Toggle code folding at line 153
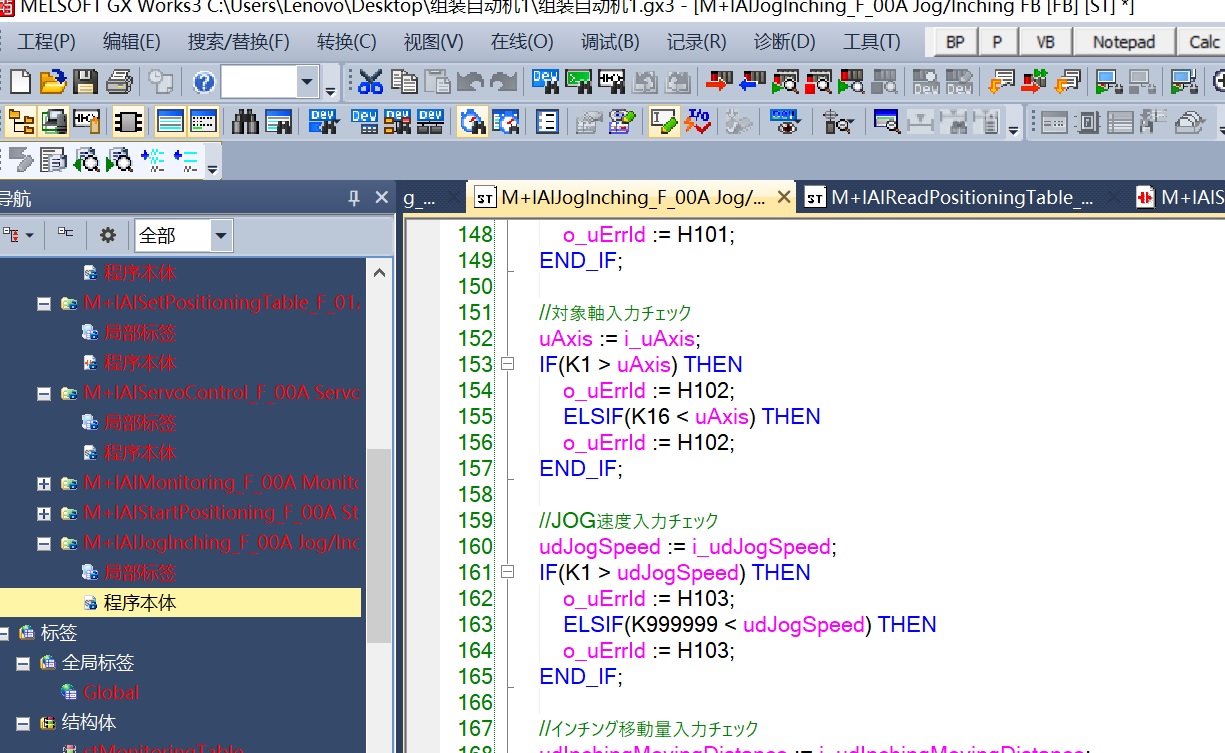 tap(507, 365)
